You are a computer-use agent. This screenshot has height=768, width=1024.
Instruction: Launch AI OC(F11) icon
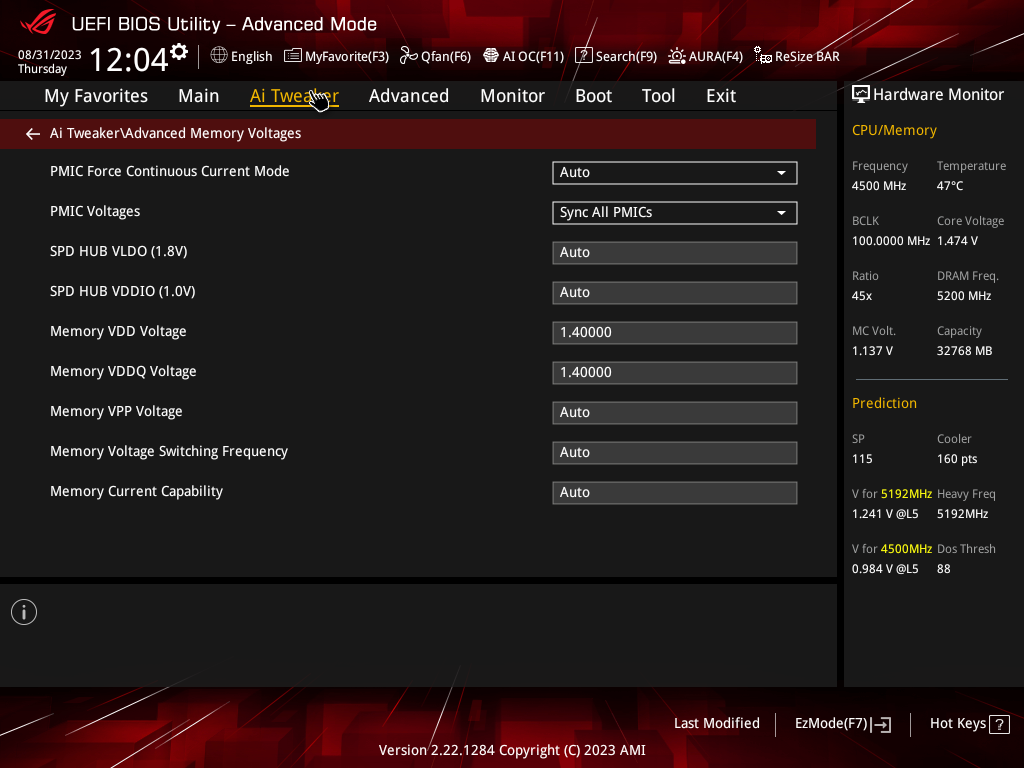point(490,56)
